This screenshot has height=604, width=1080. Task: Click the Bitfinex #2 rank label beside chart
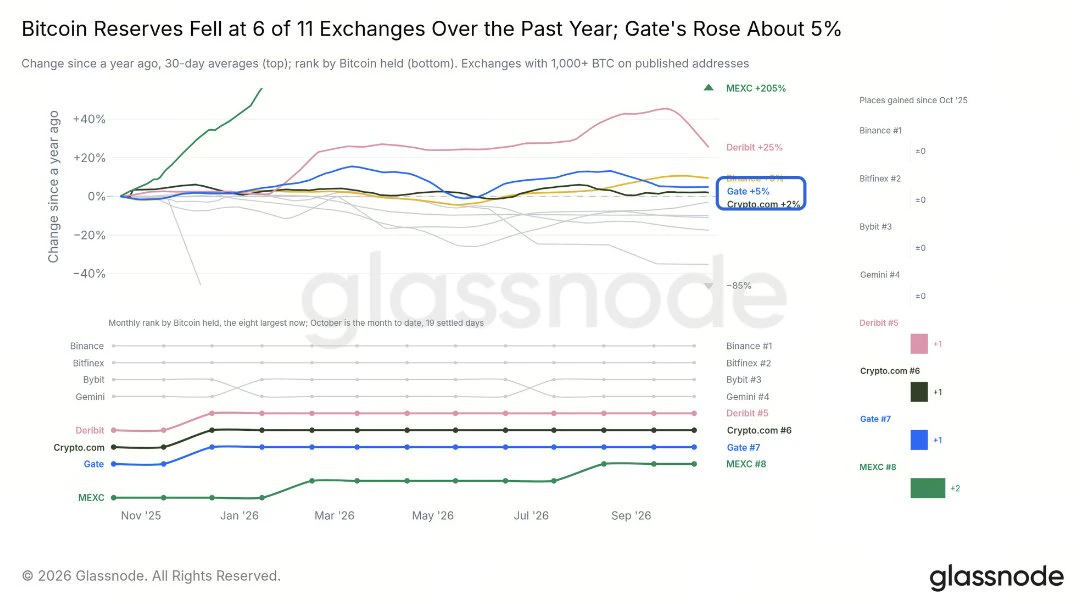tap(749, 363)
